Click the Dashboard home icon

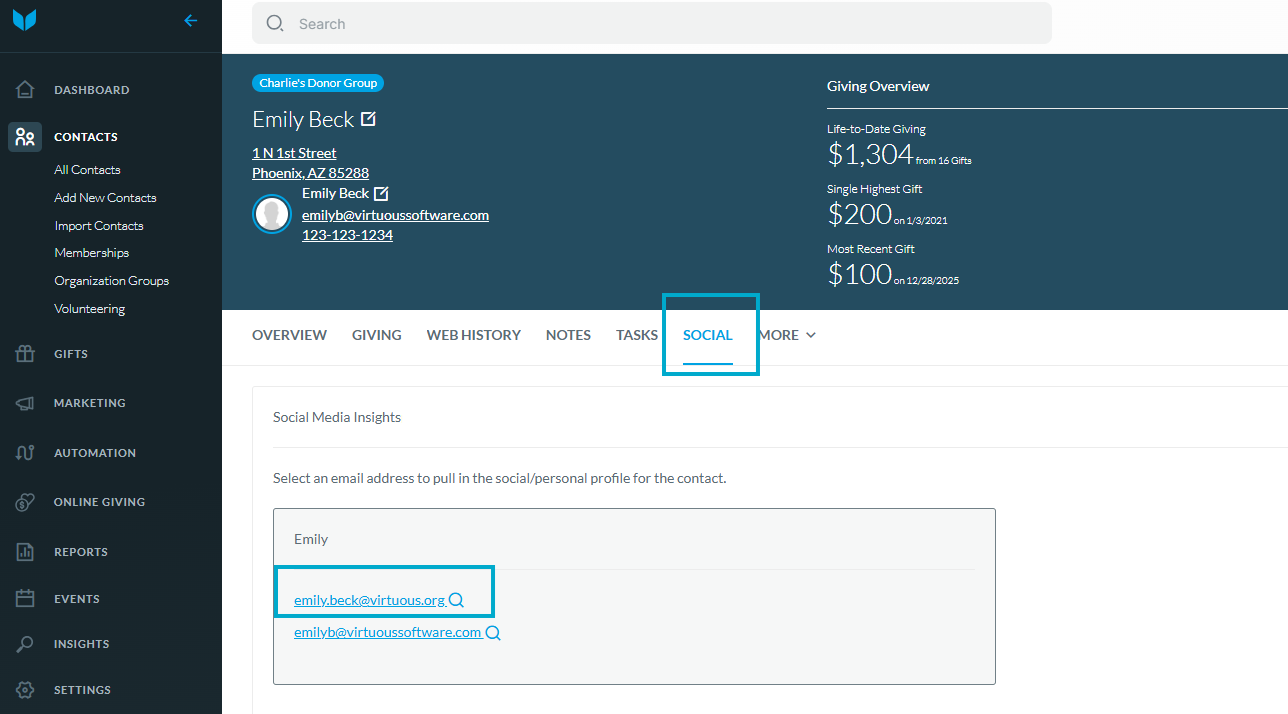(x=25, y=90)
